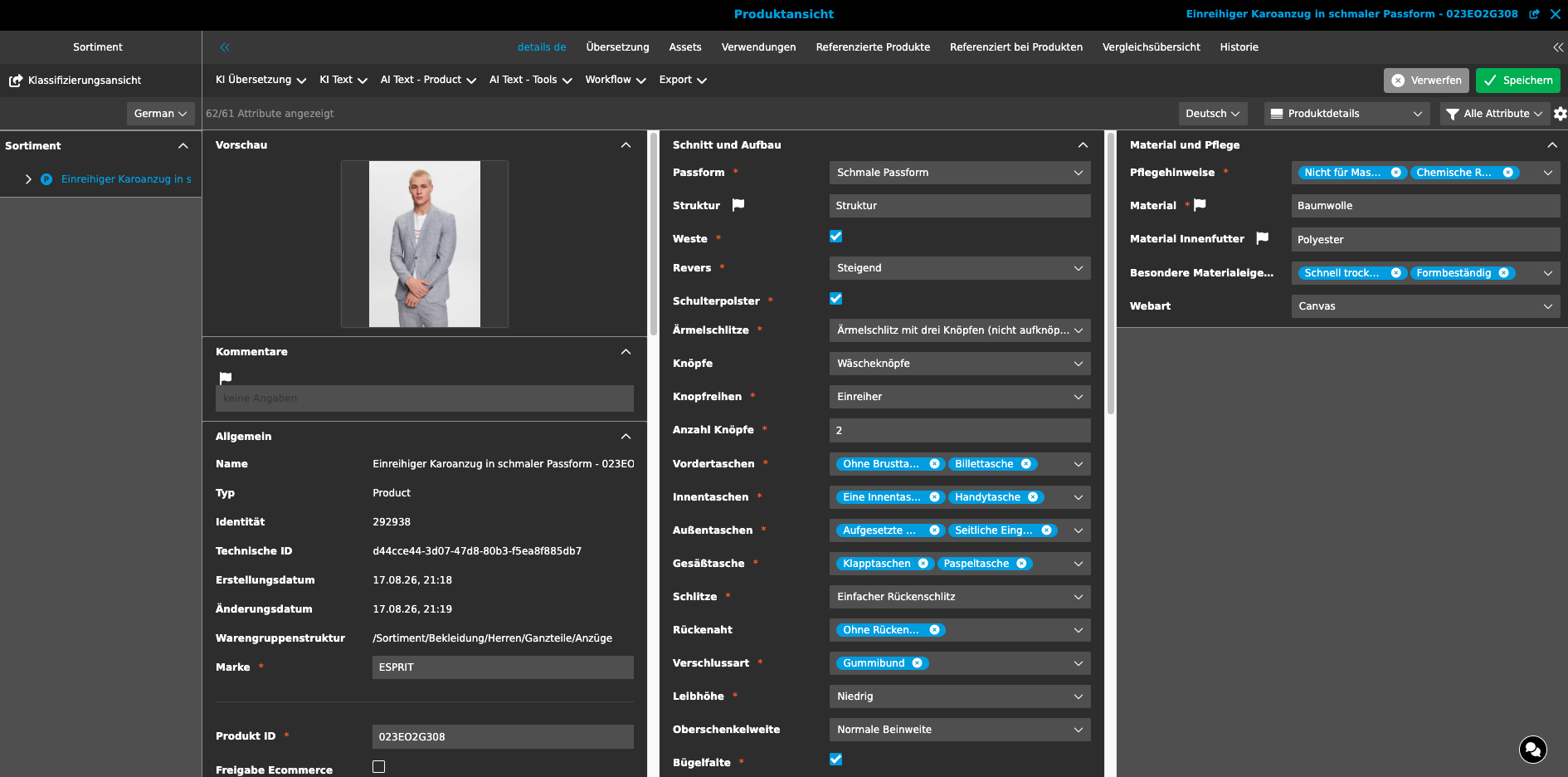Click the flag icon under Kommentare
This screenshot has height=777, width=1568.
pos(226,378)
